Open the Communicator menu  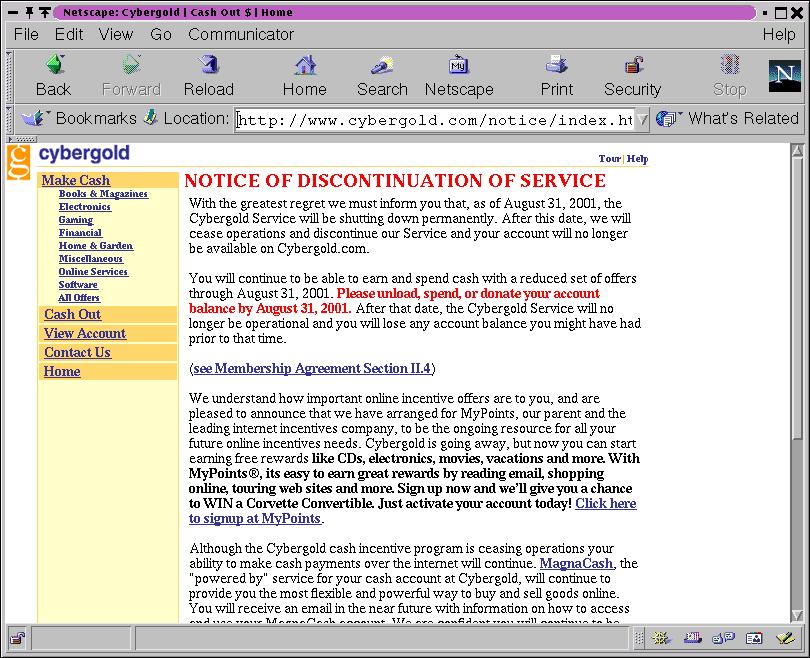pos(241,34)
